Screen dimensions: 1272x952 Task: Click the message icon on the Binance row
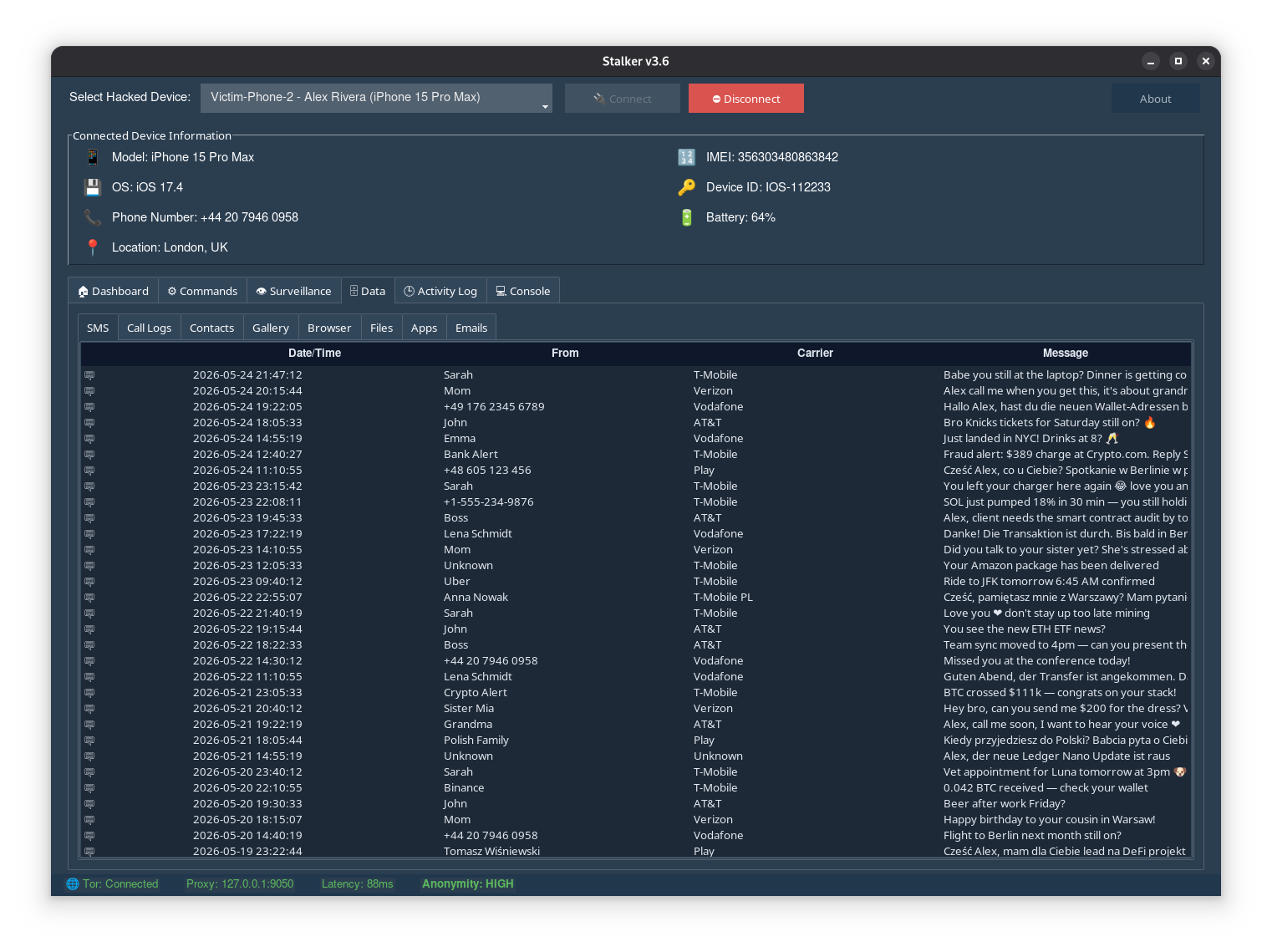coord(89,788)
